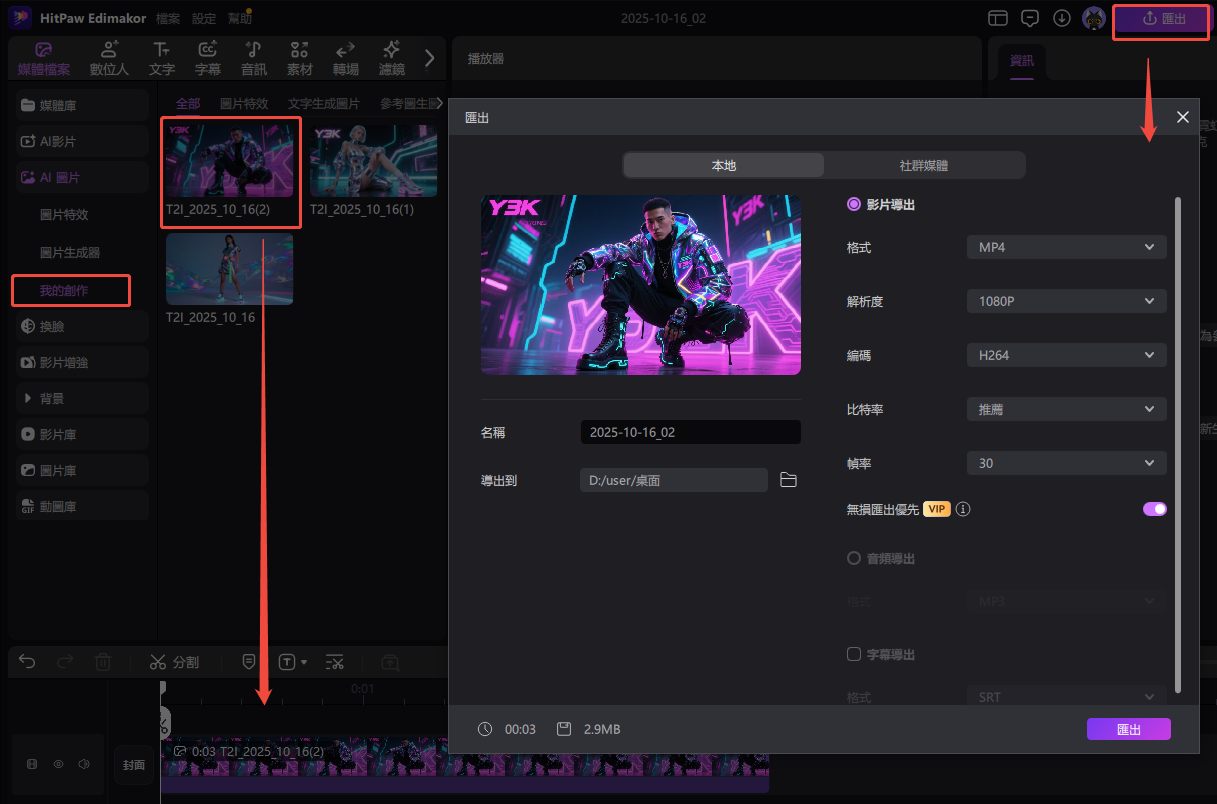Turn off the 無損匯出優先 toggle
This screenshot has width=1217, height=804.
[1154, 509]
